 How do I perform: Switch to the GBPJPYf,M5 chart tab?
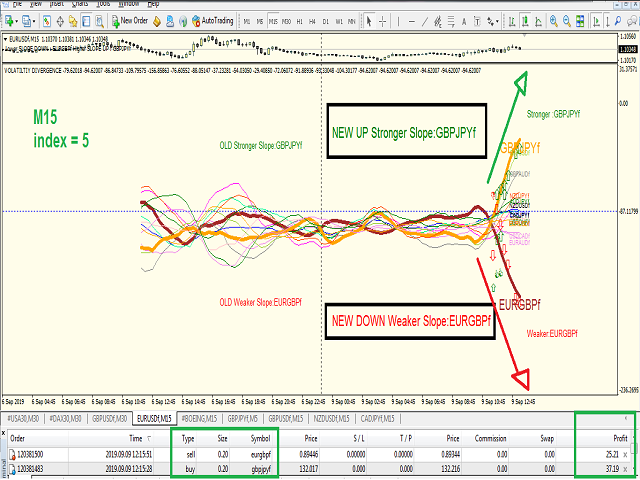[x=243, y=419]
